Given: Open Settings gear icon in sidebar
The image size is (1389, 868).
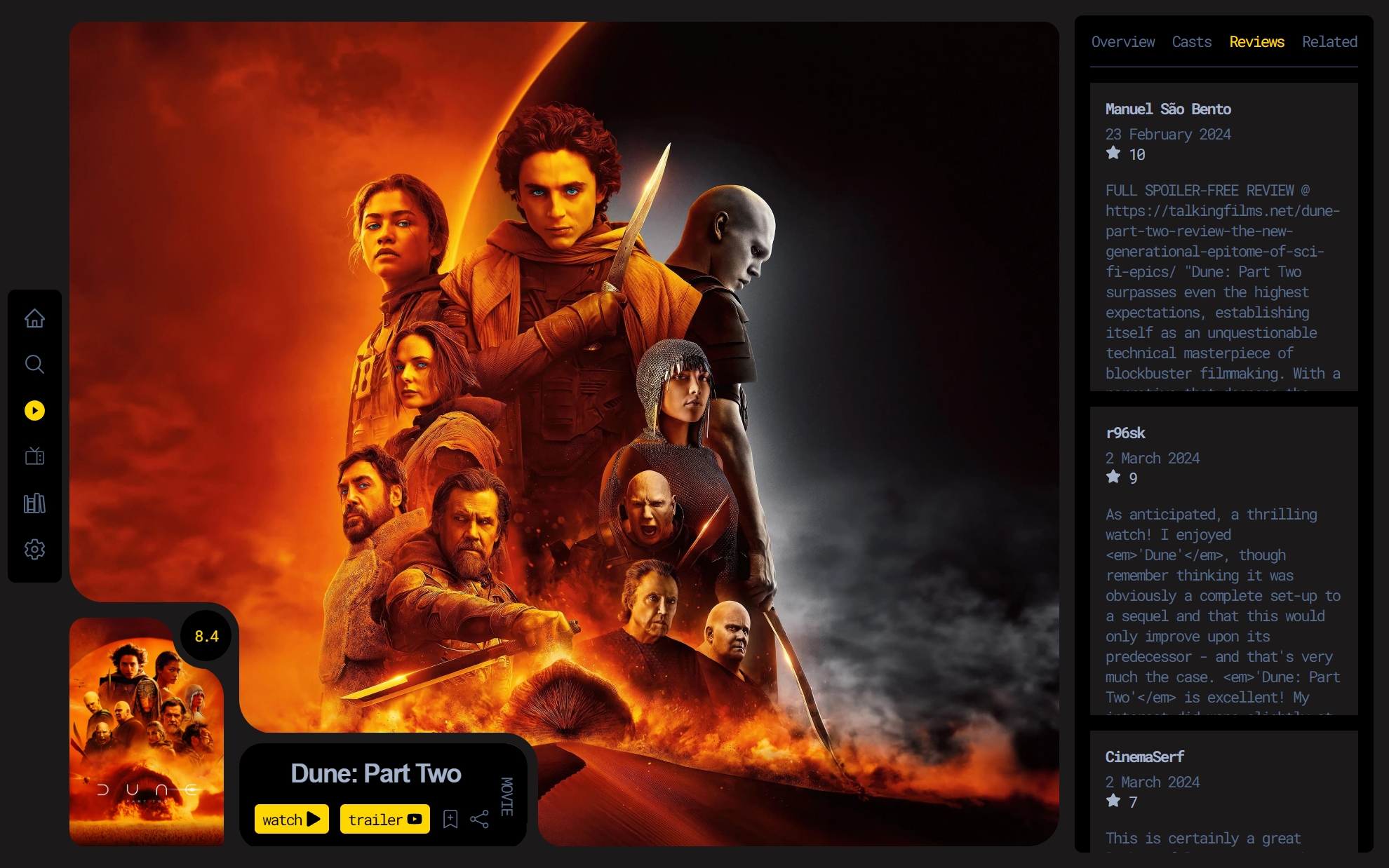Looking at the screenshot, I should (34, 549).
